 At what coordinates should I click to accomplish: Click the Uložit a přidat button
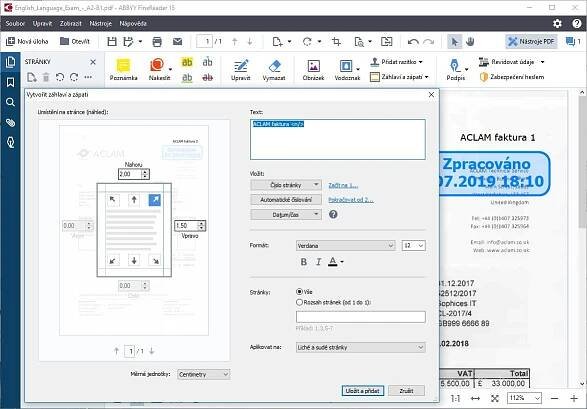click(x=362, y=391)
